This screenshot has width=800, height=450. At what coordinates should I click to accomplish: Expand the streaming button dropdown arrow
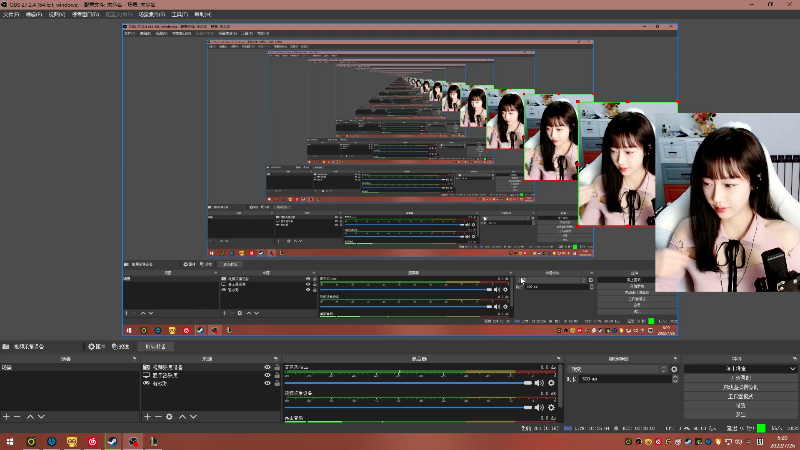coord(792,368)
